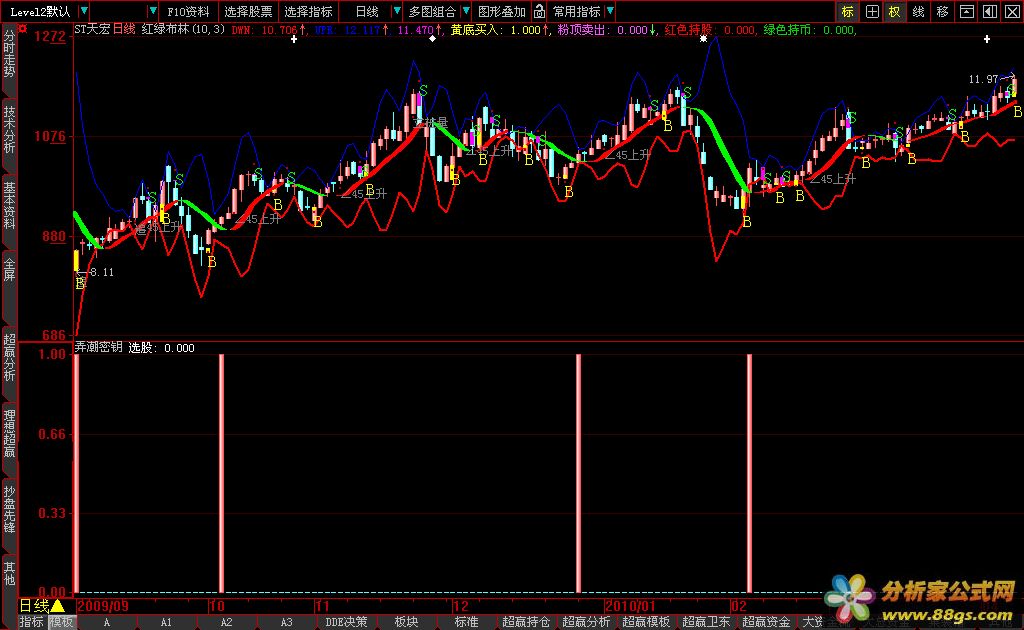Click the lock icon beside 图形叠加

[x=539, y=12]
